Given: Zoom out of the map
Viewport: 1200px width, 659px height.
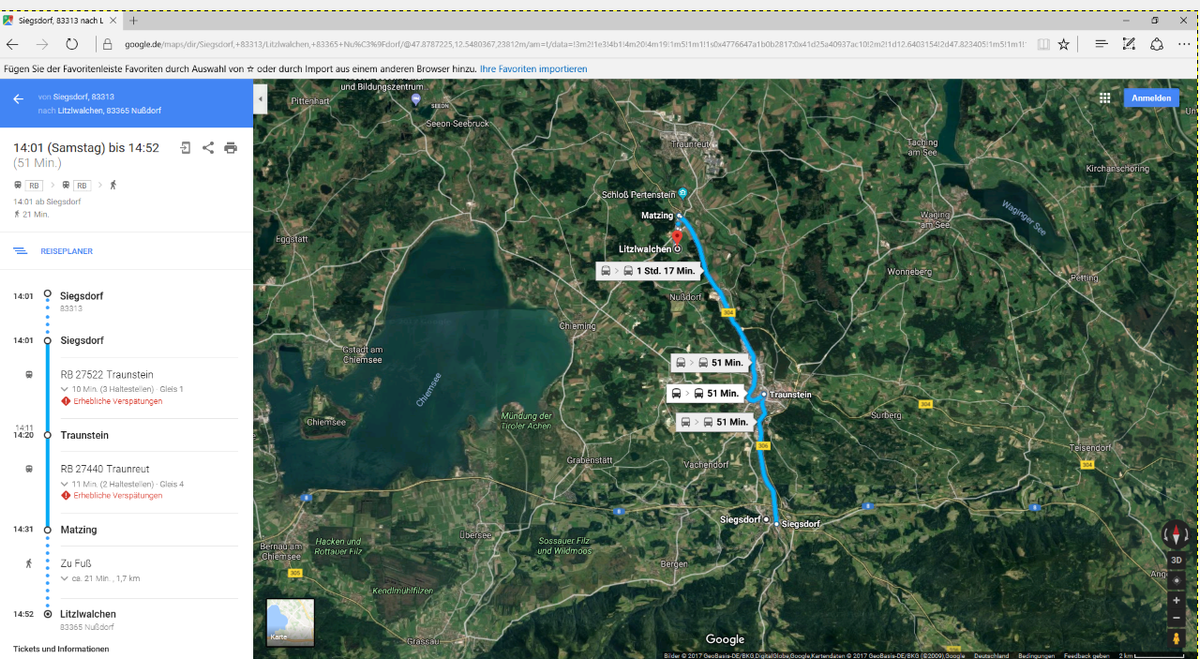Looking at the screenshot, I should (1176, 618).
